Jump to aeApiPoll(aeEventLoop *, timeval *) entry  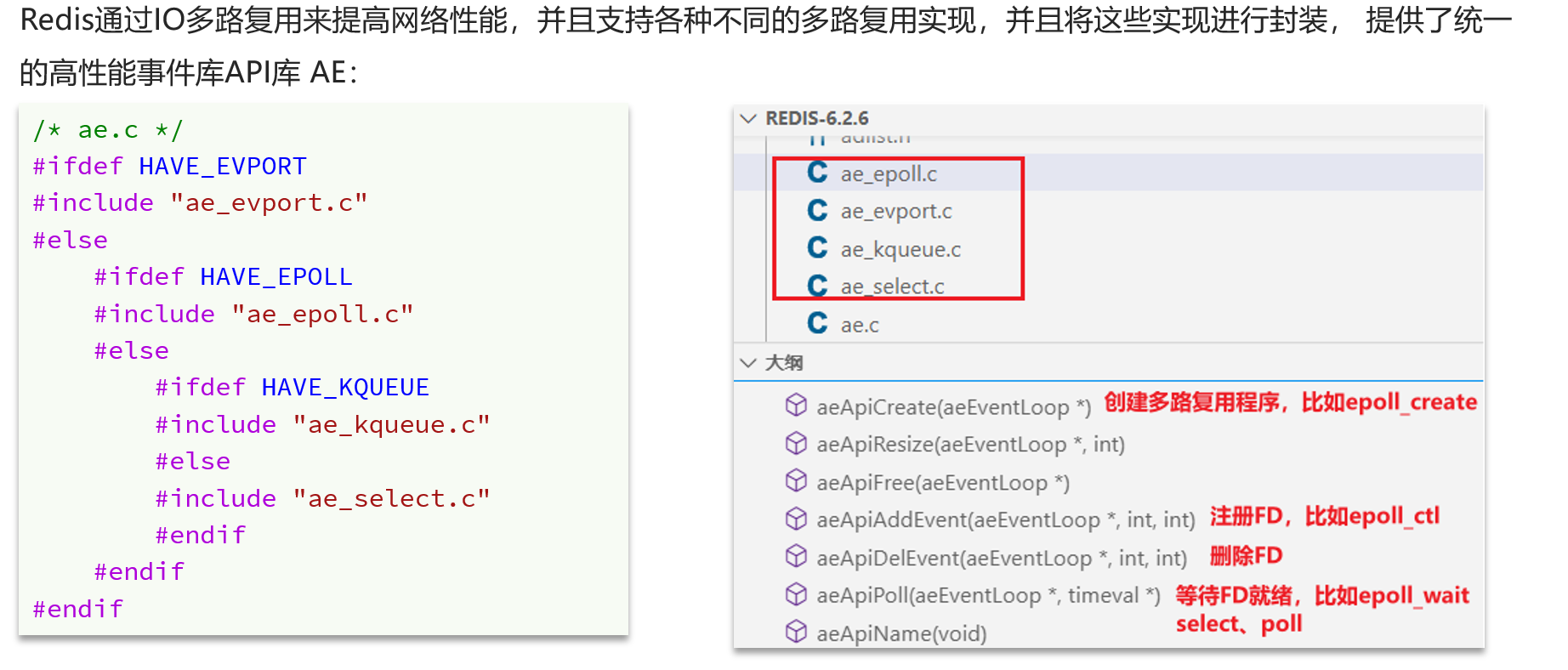(988, 595)
